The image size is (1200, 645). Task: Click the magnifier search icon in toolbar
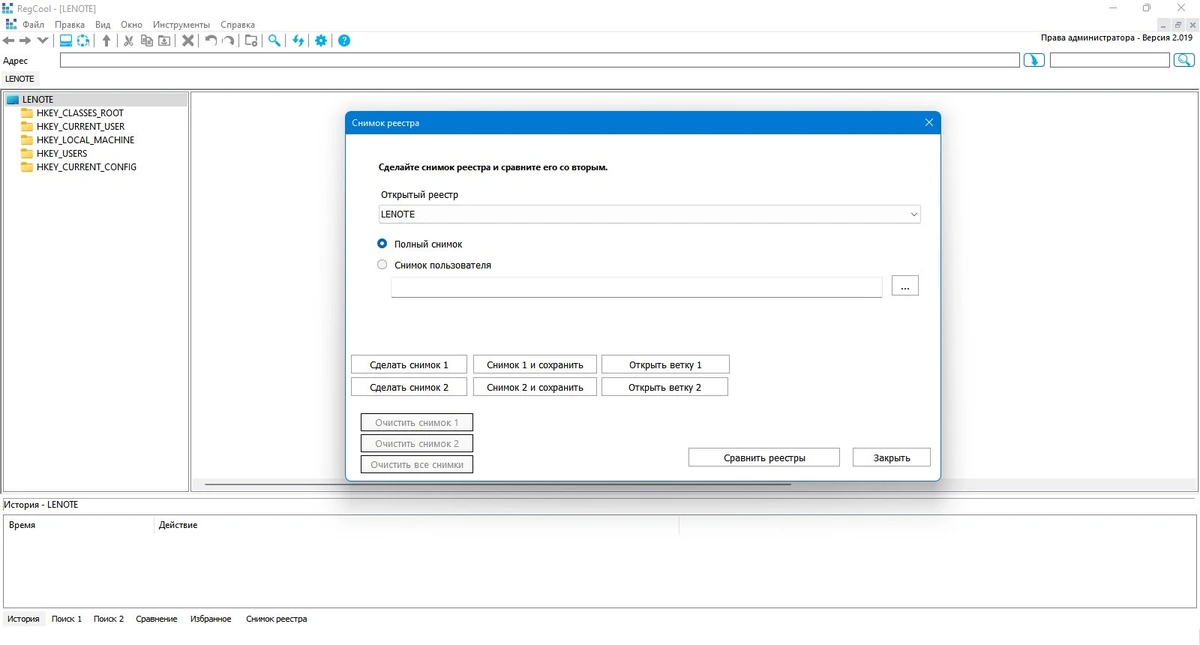[x=274, y=41]
